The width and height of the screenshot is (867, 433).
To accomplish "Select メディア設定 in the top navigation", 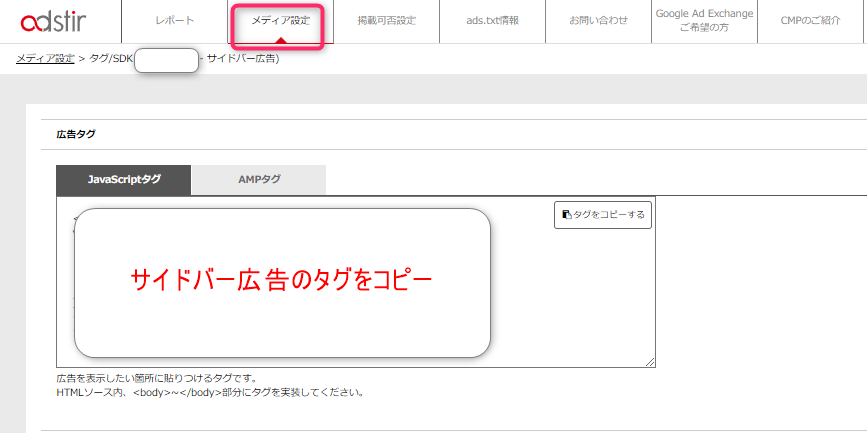I will tap(280, 21).
